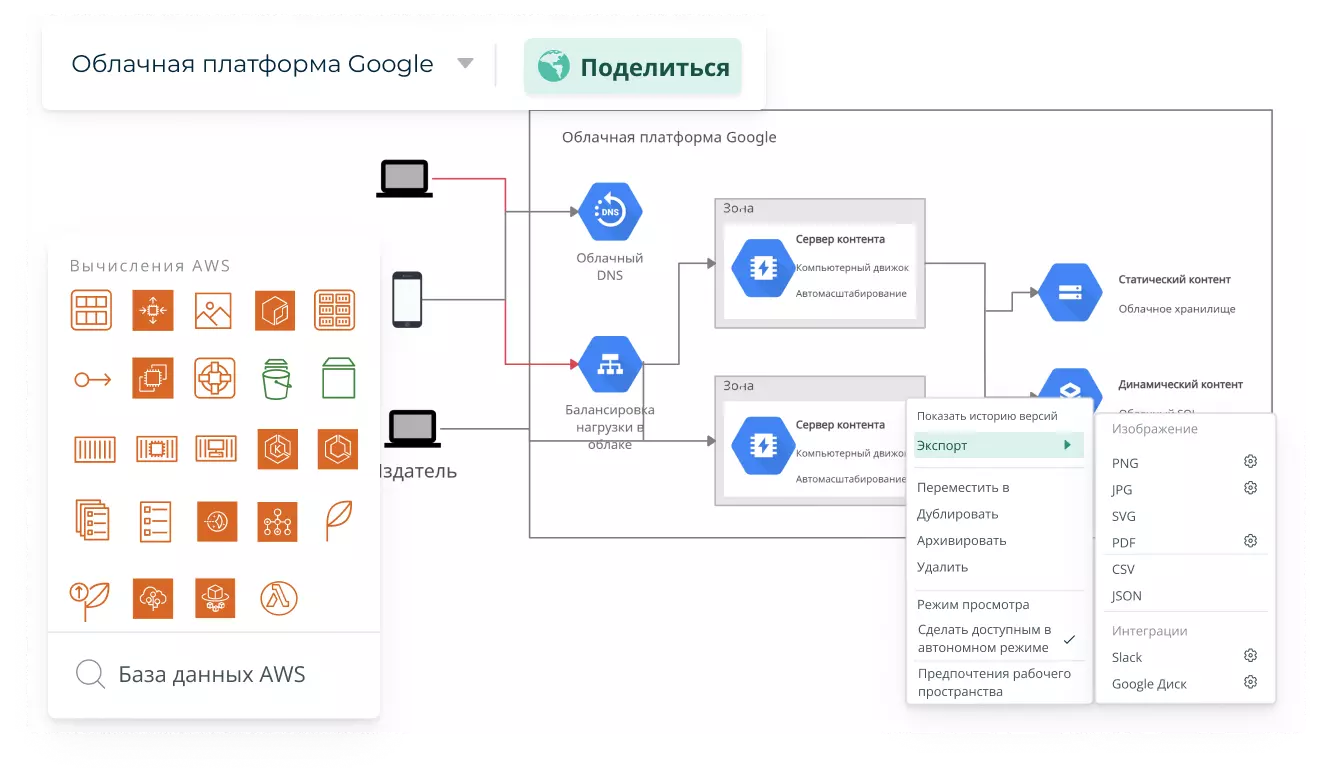Image resolution: width=1326 pixels, height=783 pixels.
Task: Open Предпочтения рабочего пространства
Action: click(x=995, y=682)
